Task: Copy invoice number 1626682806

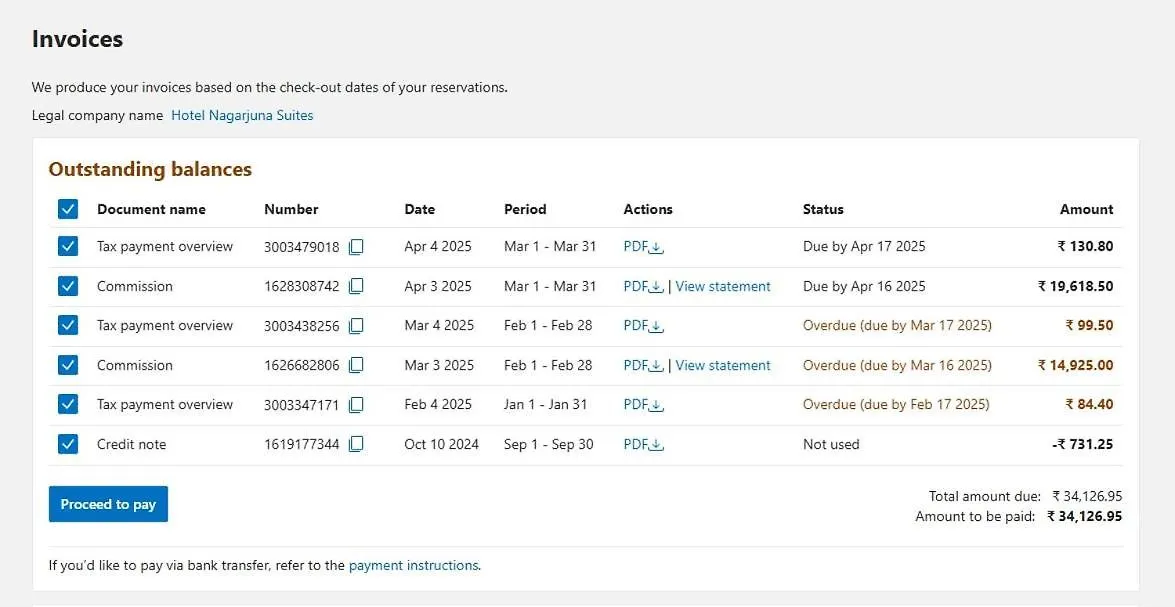Action: (x=356, y=366)
